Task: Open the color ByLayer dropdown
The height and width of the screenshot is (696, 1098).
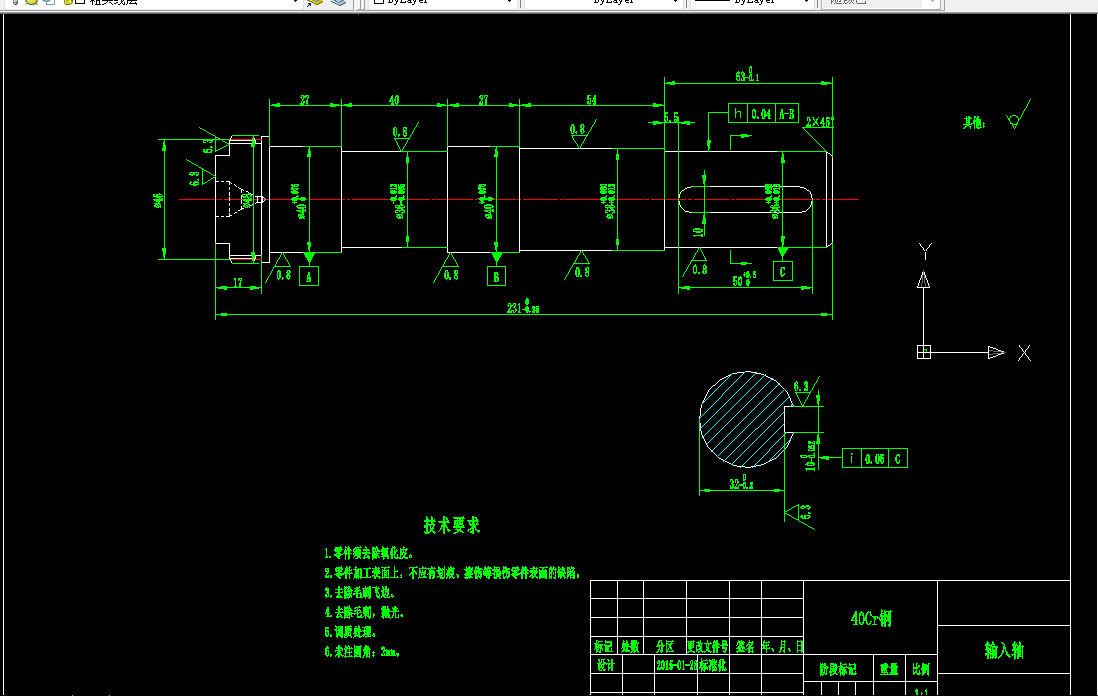Action: click(x=443, y=2)
